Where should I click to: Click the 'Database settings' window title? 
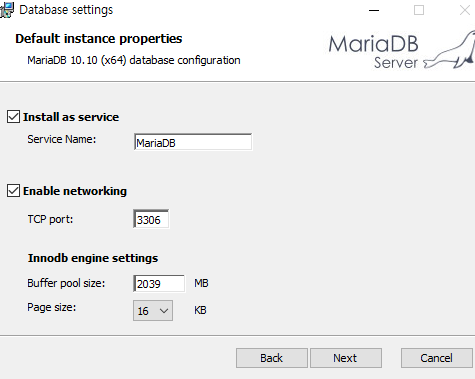tap(66, 10)
